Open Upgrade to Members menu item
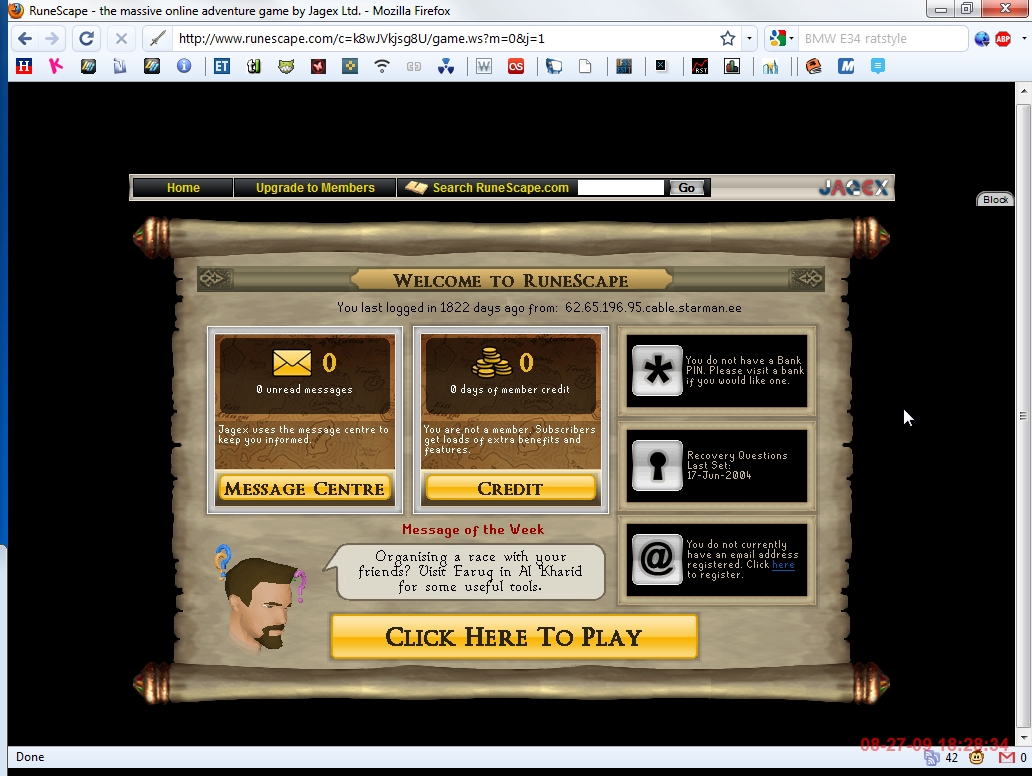This screenshot has height=776, width=1032. (315, 188)
